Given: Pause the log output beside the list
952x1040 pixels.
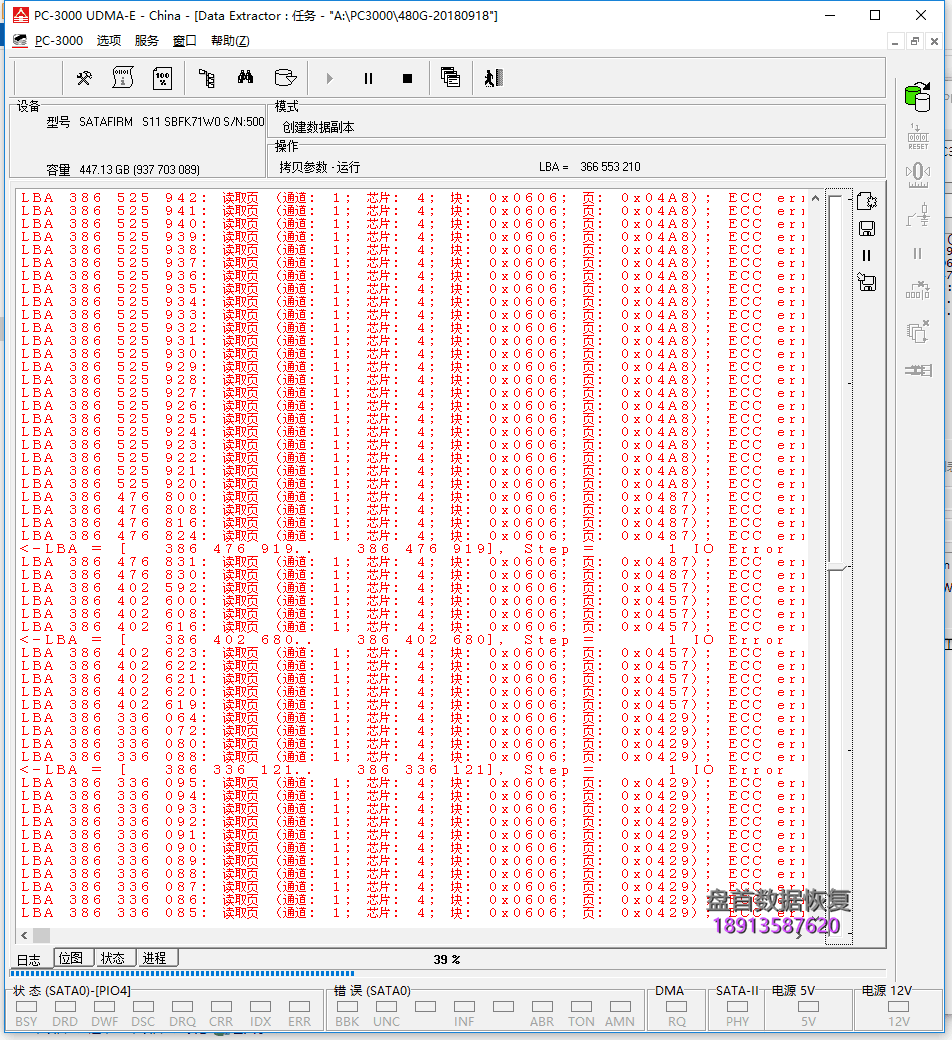Looking at the screenshot, I should pyautogui.click(x=867, y=256).
